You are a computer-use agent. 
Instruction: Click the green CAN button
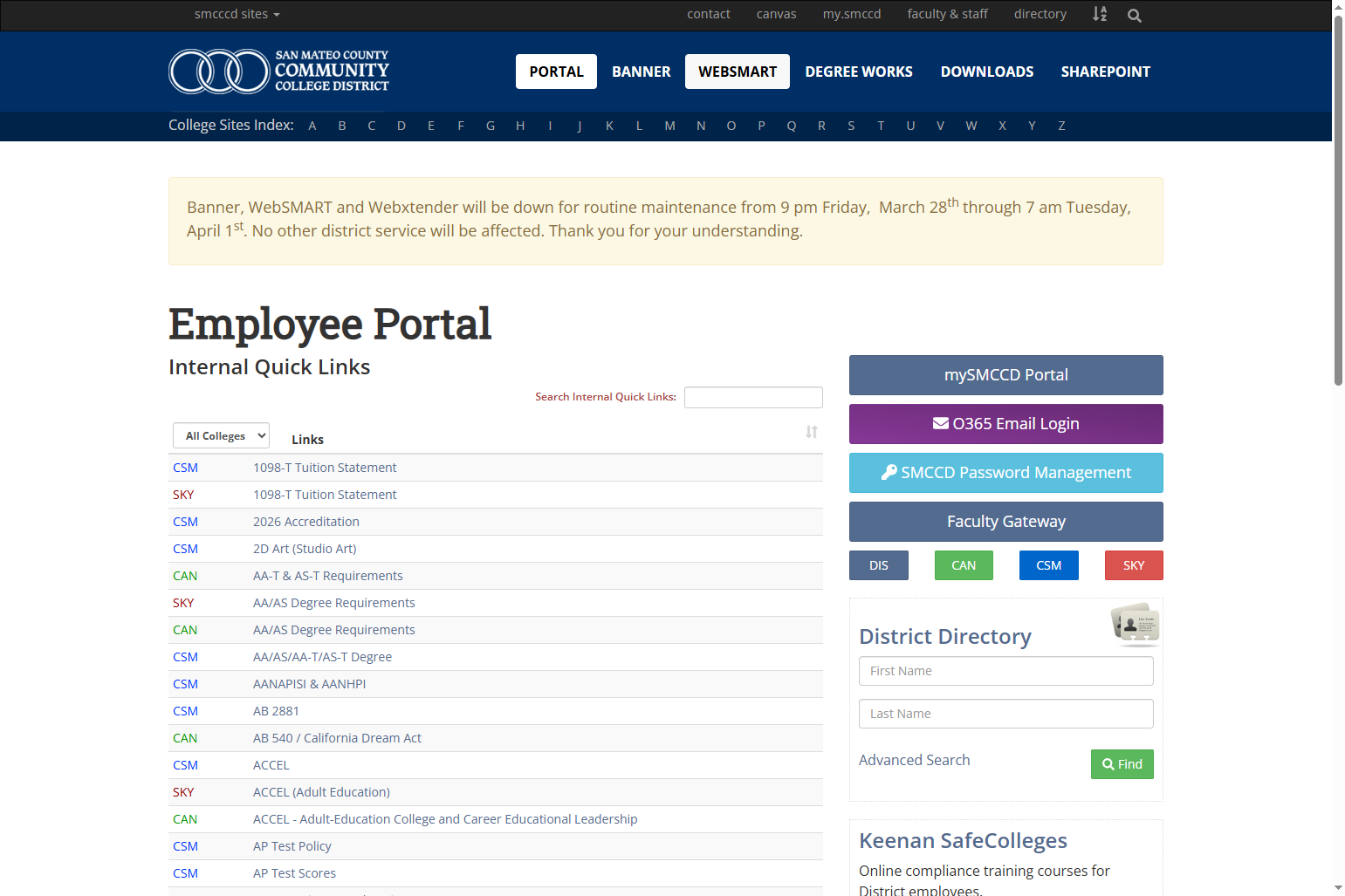[x=964, y=565]
